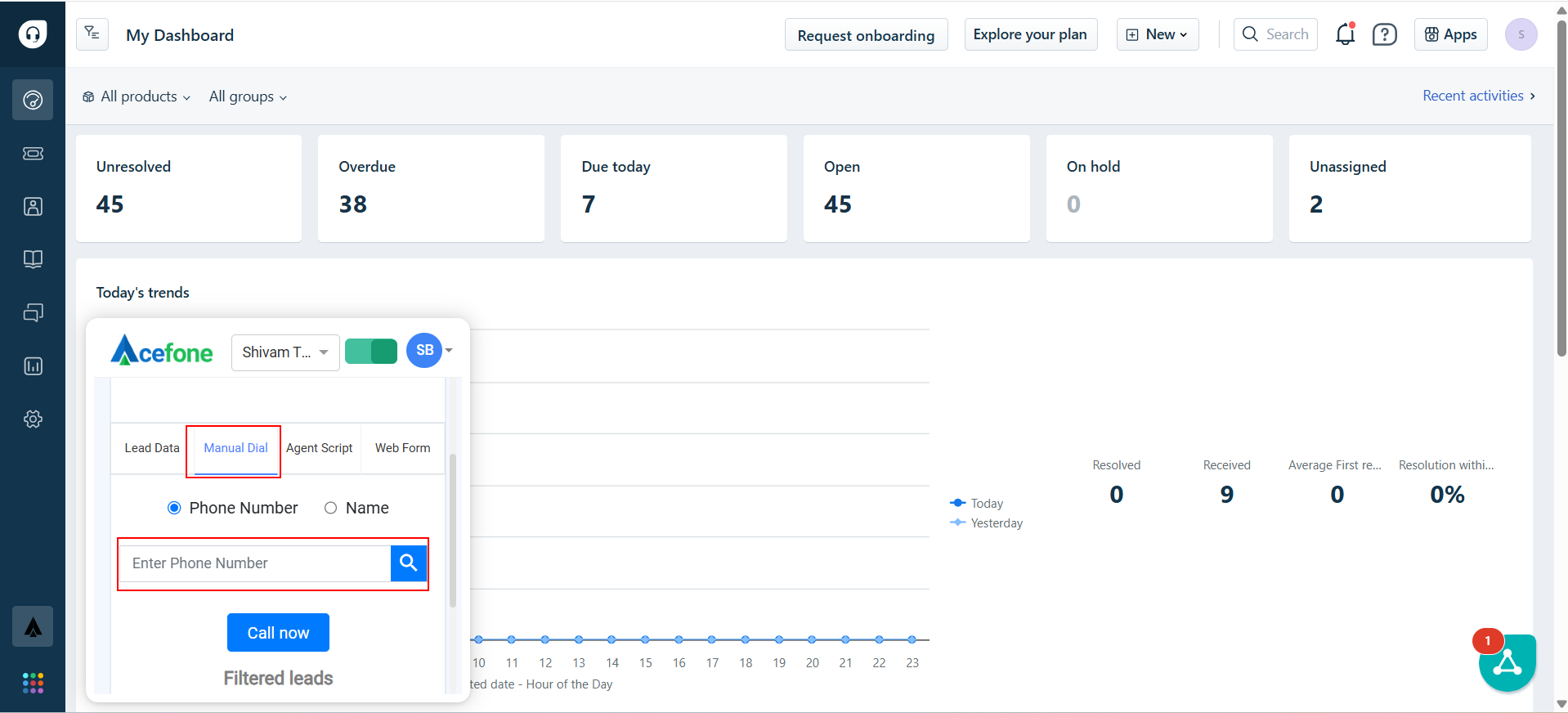1568x713 pixels.
Task: Select the Name radio button
Action: click(x=330, y=508)
